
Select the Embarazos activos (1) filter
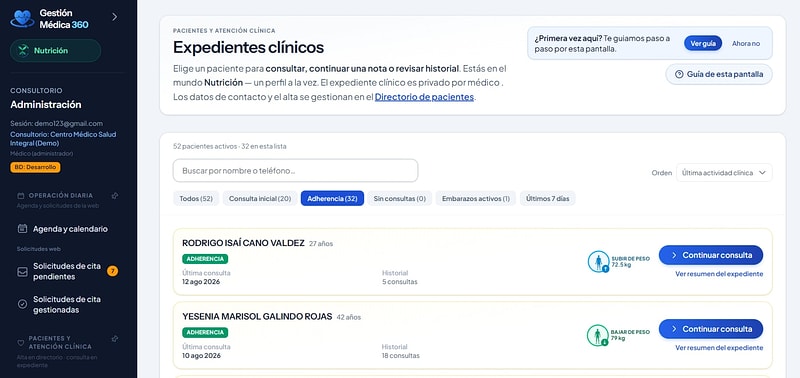[476, 198]
